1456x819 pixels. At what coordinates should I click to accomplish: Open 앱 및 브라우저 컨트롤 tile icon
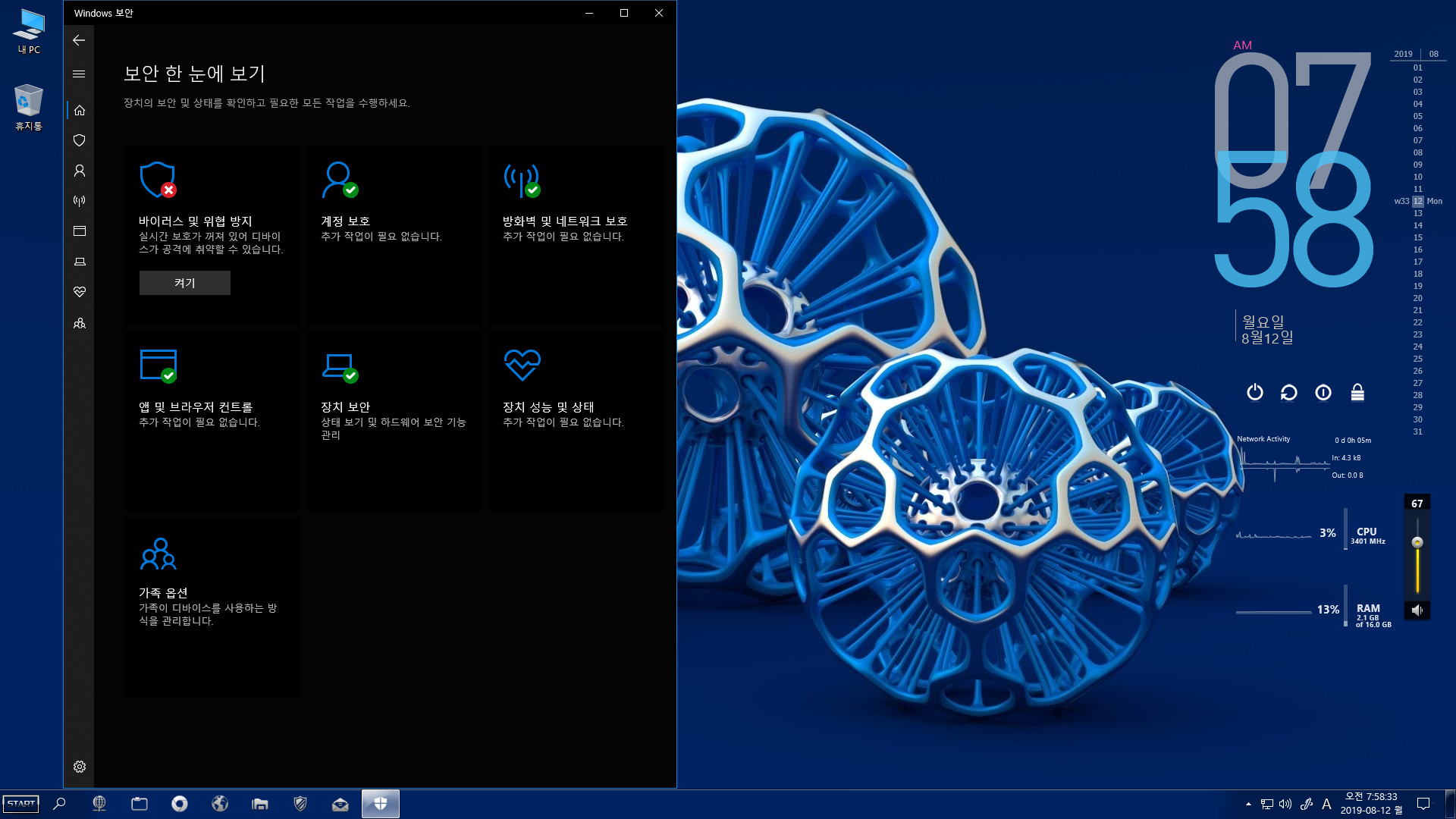[x=158, y=366]
